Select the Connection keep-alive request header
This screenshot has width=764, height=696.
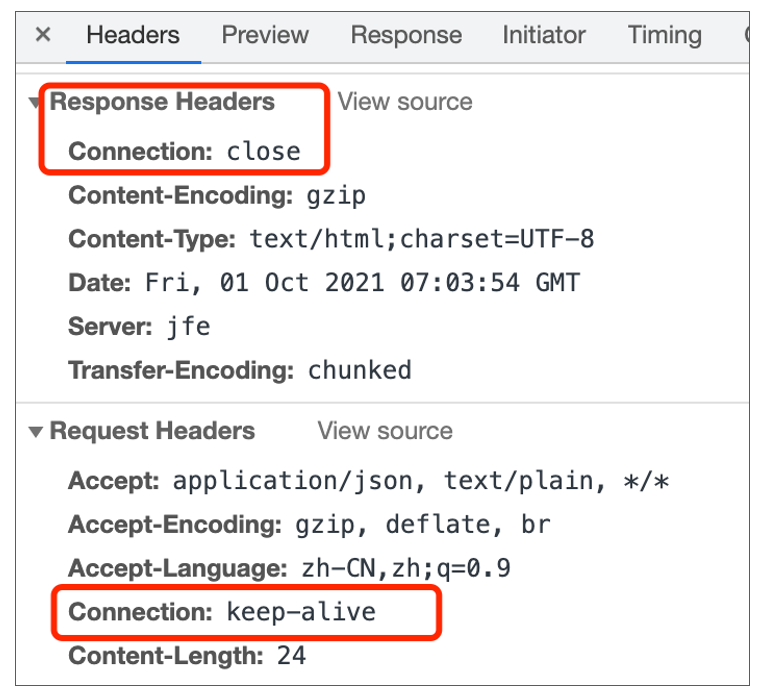(x=222, y=611)
